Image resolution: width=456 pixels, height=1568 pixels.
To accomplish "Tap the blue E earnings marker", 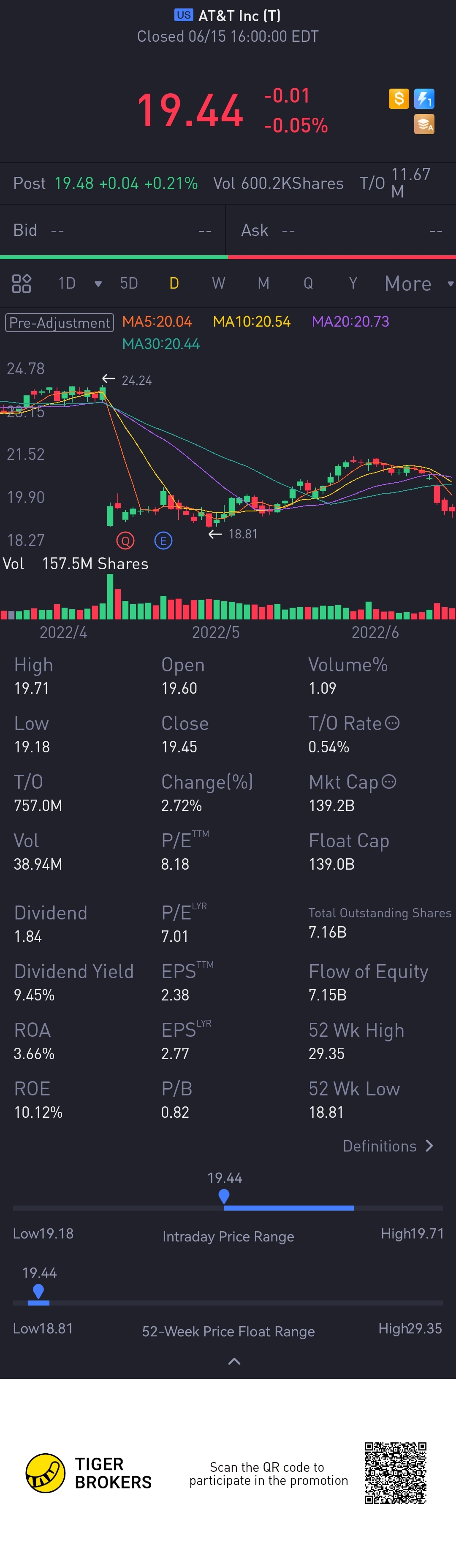I will pos(163,541).
